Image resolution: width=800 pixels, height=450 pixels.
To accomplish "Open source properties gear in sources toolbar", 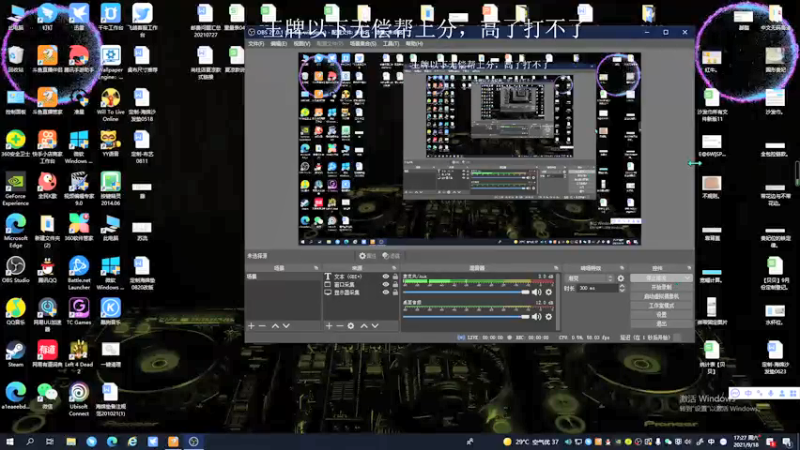I will click(351, 326).
